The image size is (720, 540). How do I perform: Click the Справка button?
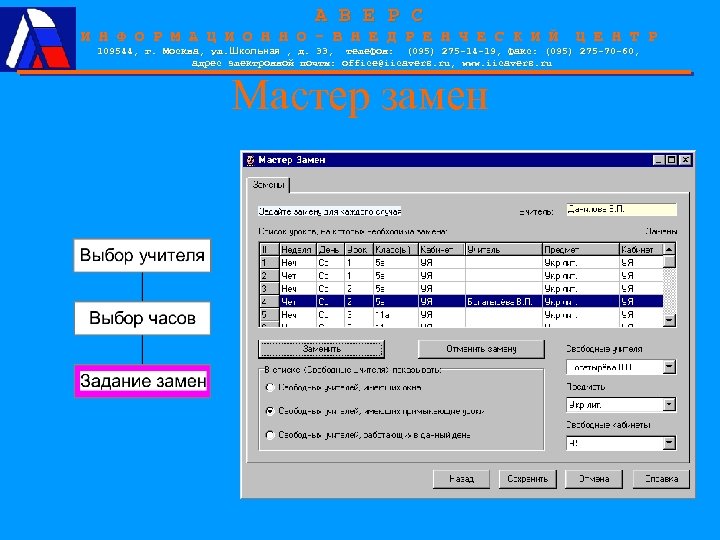[x=661, y=479]
